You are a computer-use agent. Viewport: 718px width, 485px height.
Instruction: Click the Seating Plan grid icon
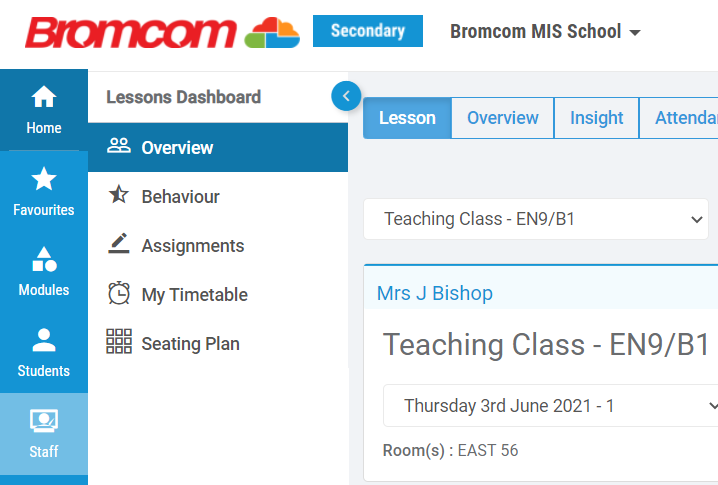[x=119, y=342]
